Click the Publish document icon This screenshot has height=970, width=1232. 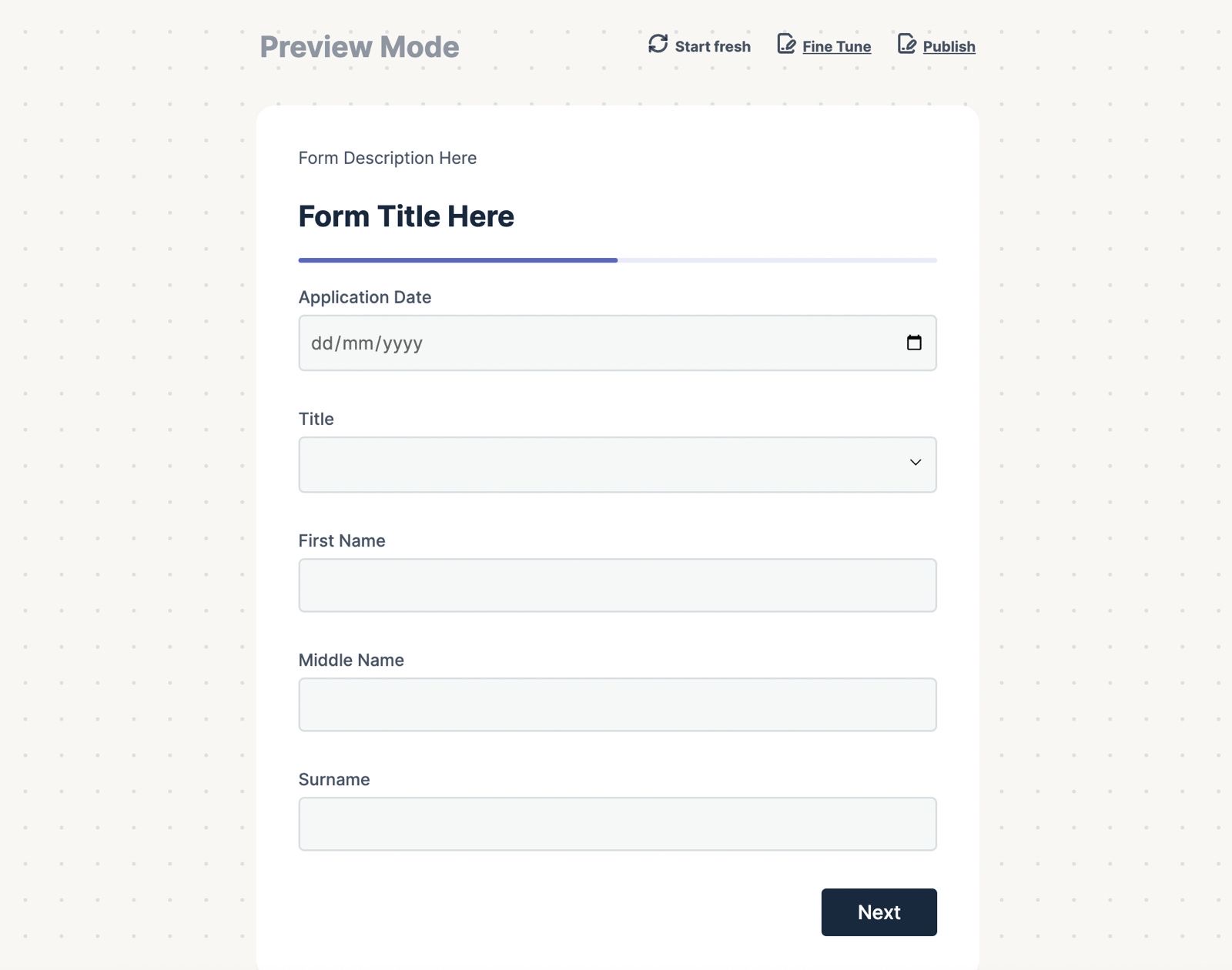click(x=906, y=45)
